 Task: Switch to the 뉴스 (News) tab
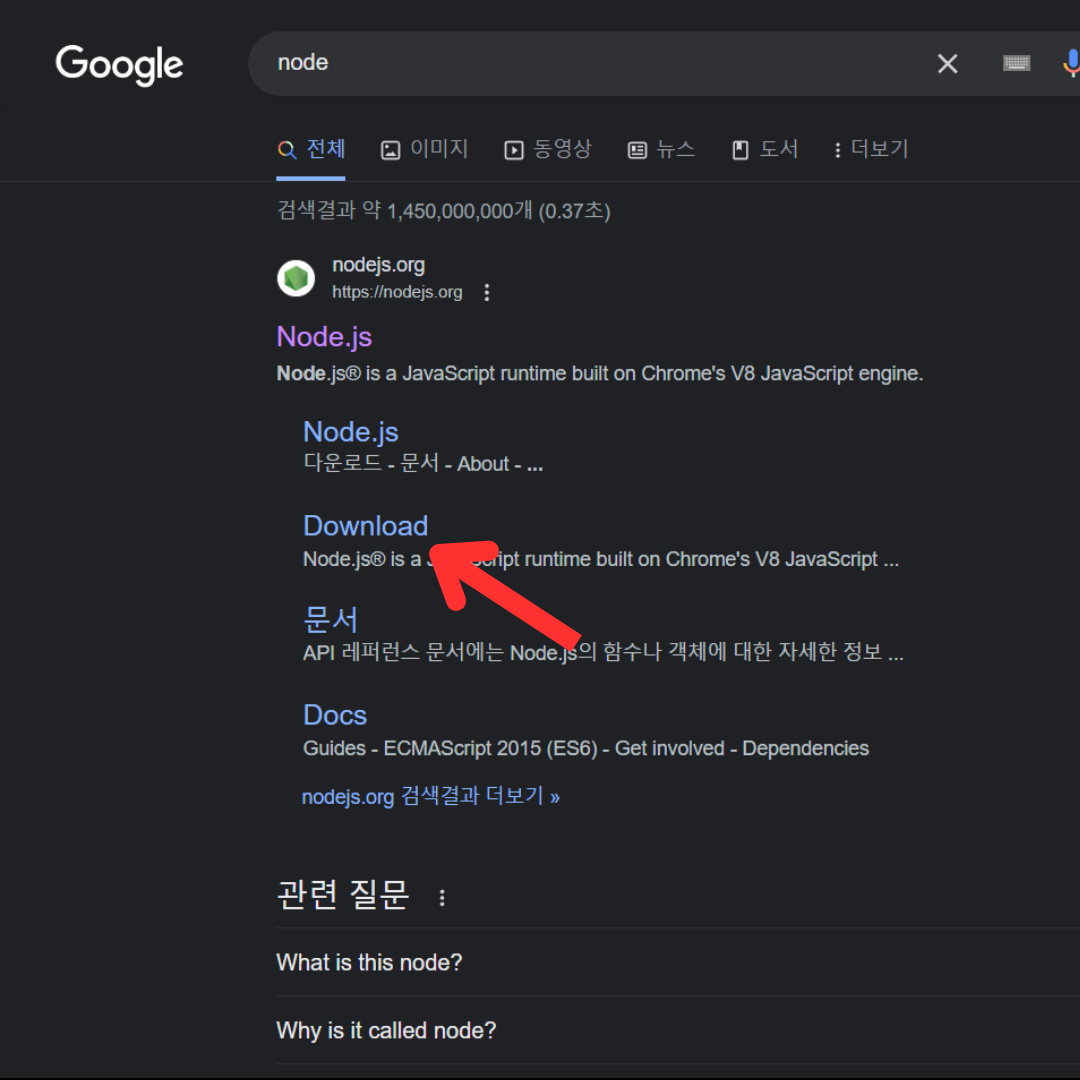click(661, 149)
